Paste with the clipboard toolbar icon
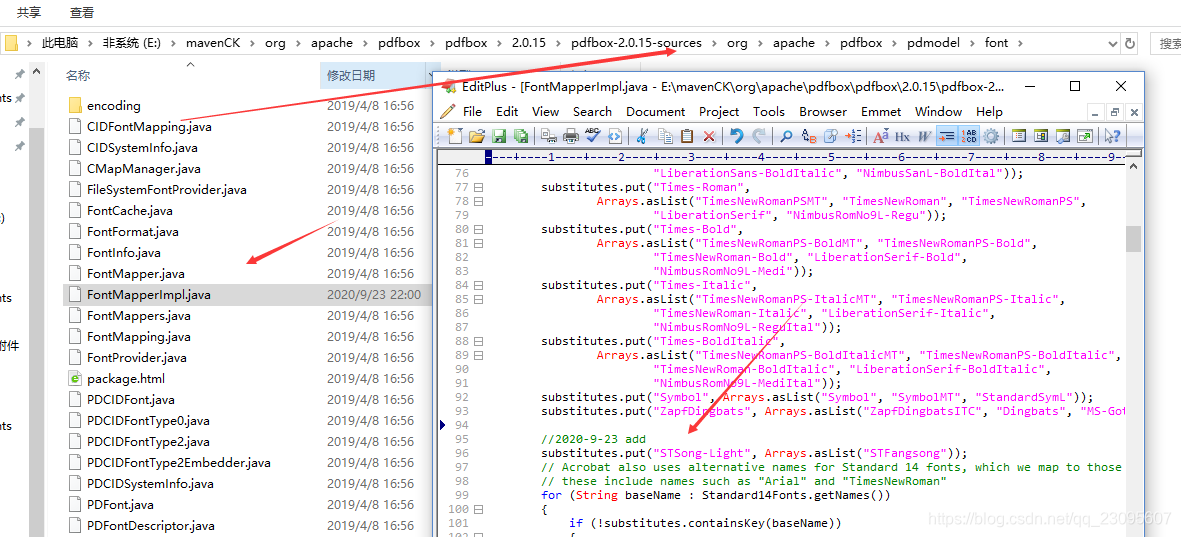 pyautogui.click(x=687, y=136)
